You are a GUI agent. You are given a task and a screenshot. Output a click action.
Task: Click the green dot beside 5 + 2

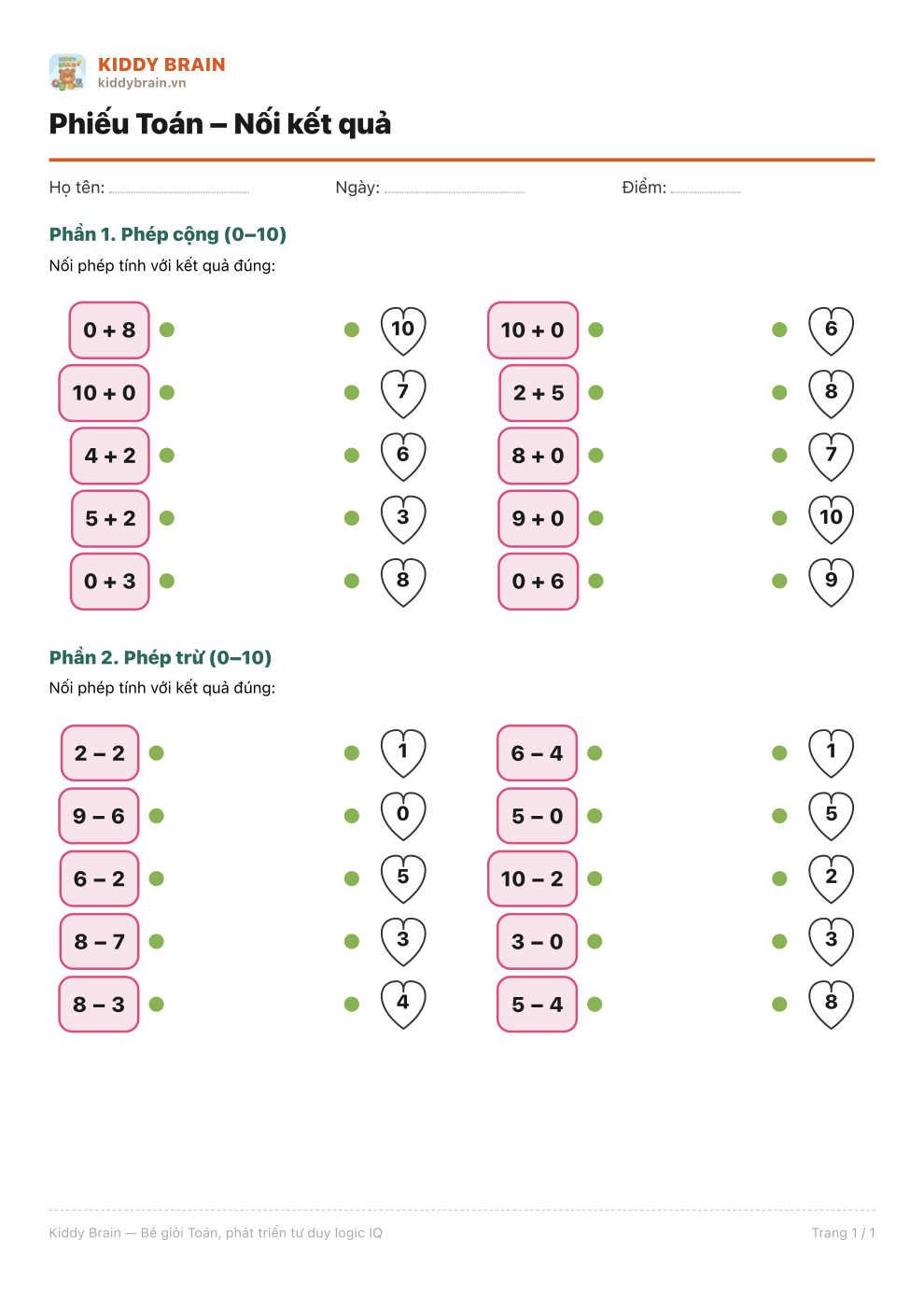[167, 518]
